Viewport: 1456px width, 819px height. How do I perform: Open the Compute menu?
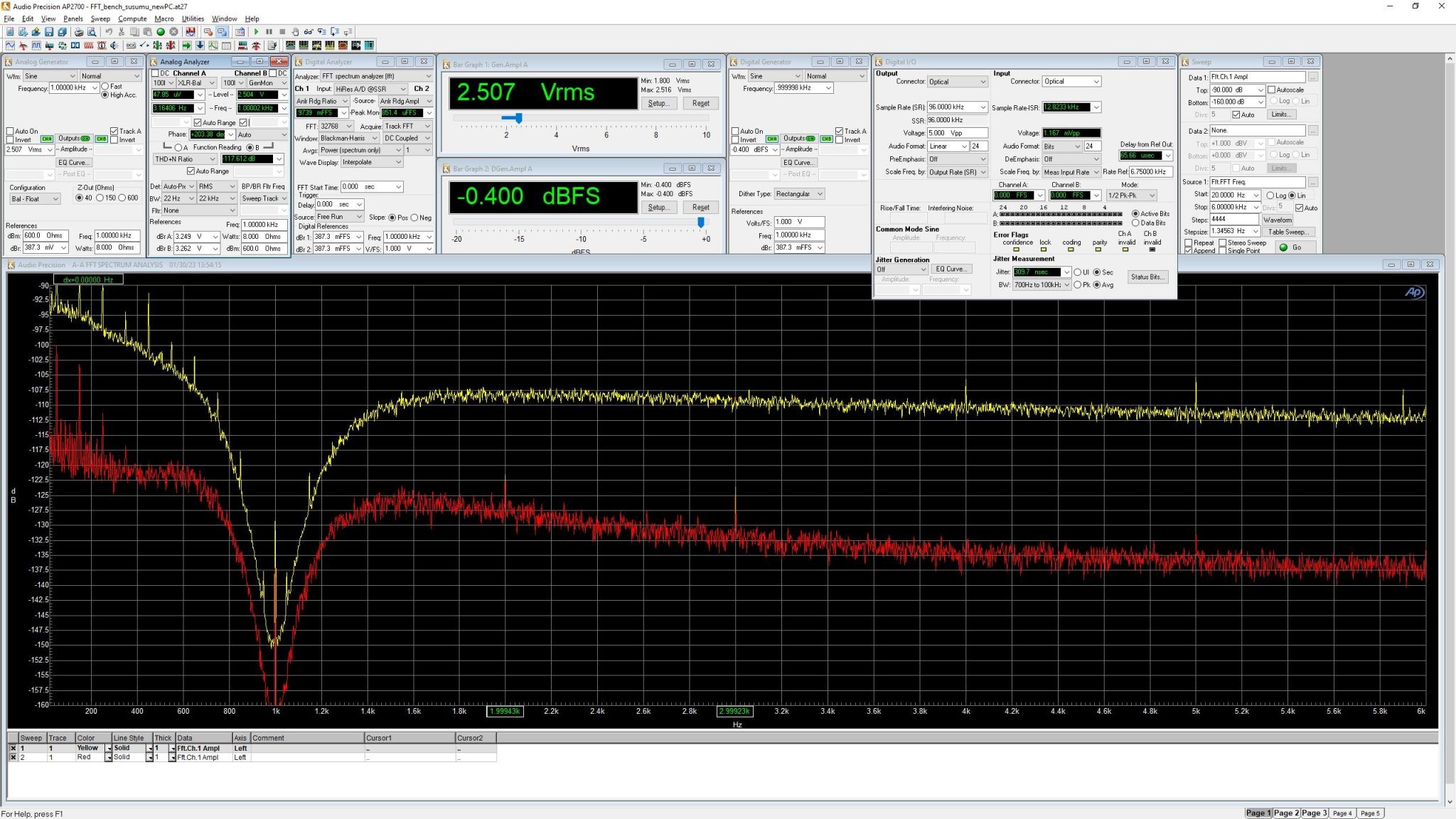pos(132,18)
